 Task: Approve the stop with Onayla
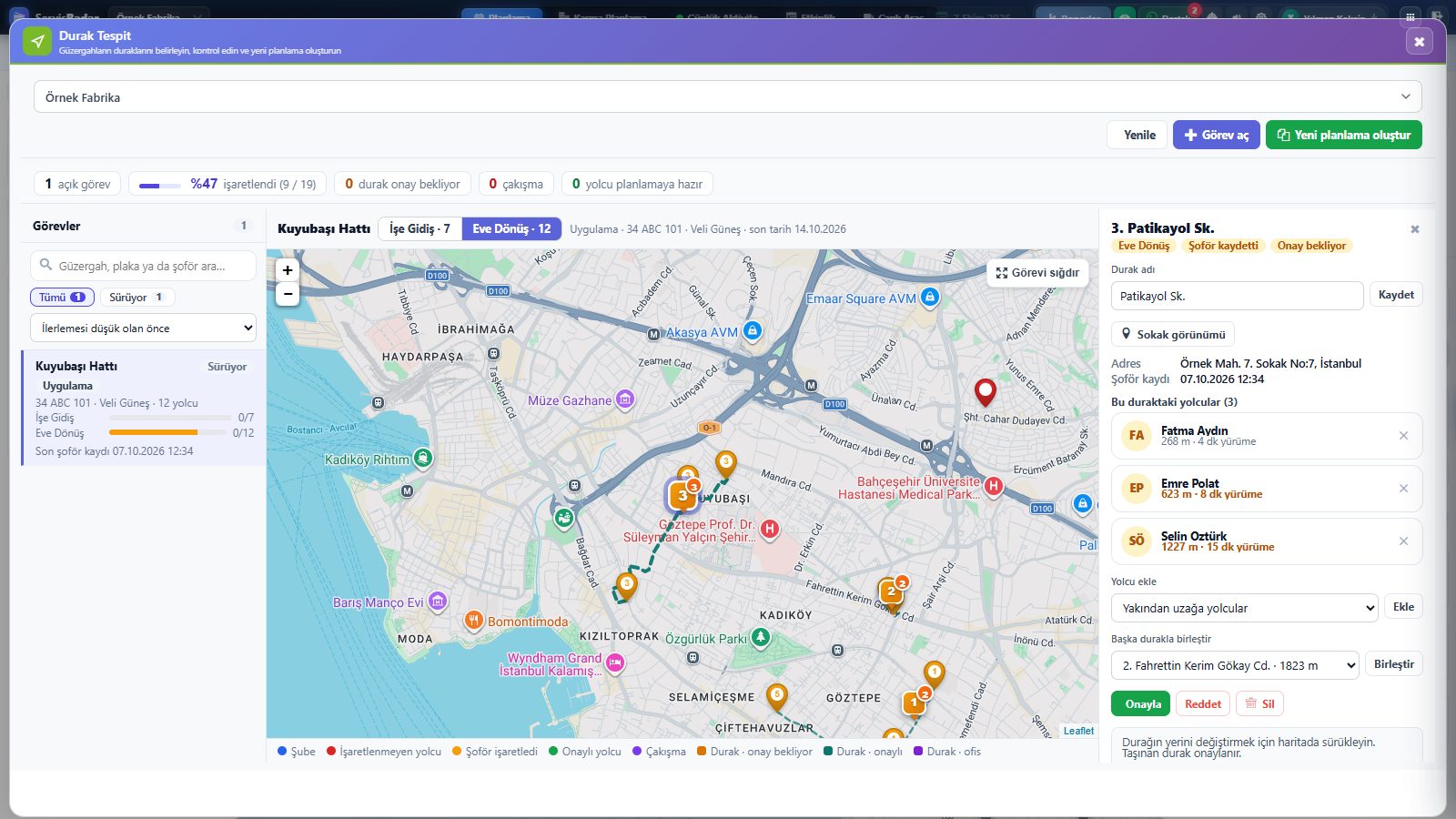[1142, 703]
